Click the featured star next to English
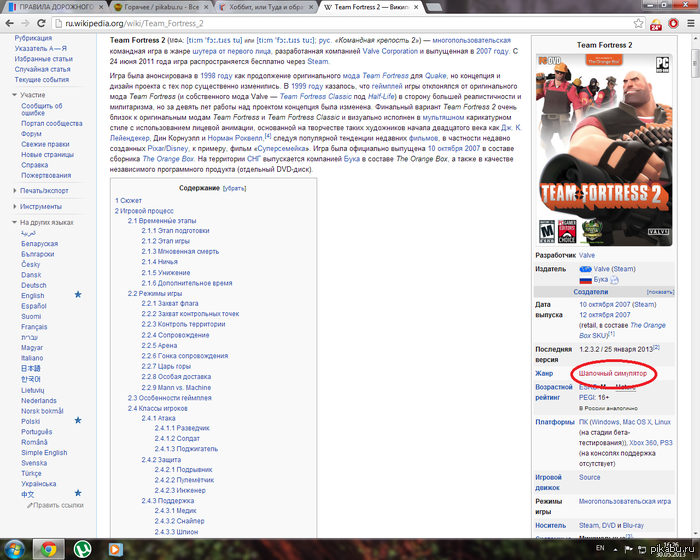The height and width of the screenshot is (560, 700). coord(78,294)
